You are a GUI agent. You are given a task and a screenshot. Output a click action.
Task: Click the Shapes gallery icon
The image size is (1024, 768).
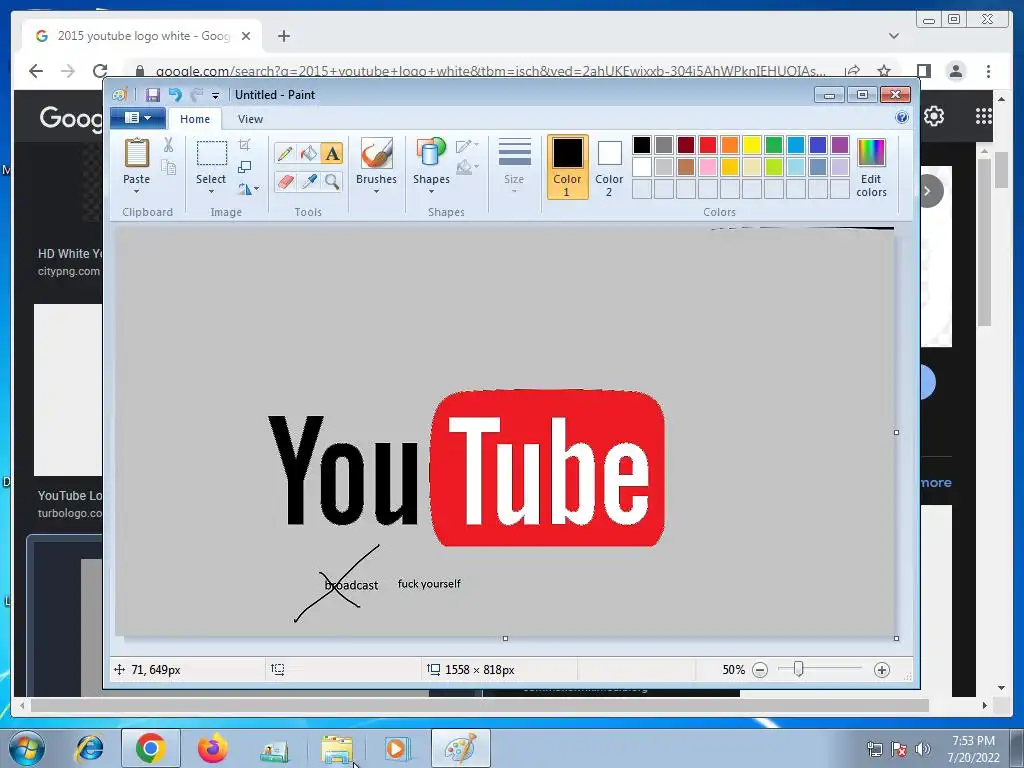(x=431, y=153)
